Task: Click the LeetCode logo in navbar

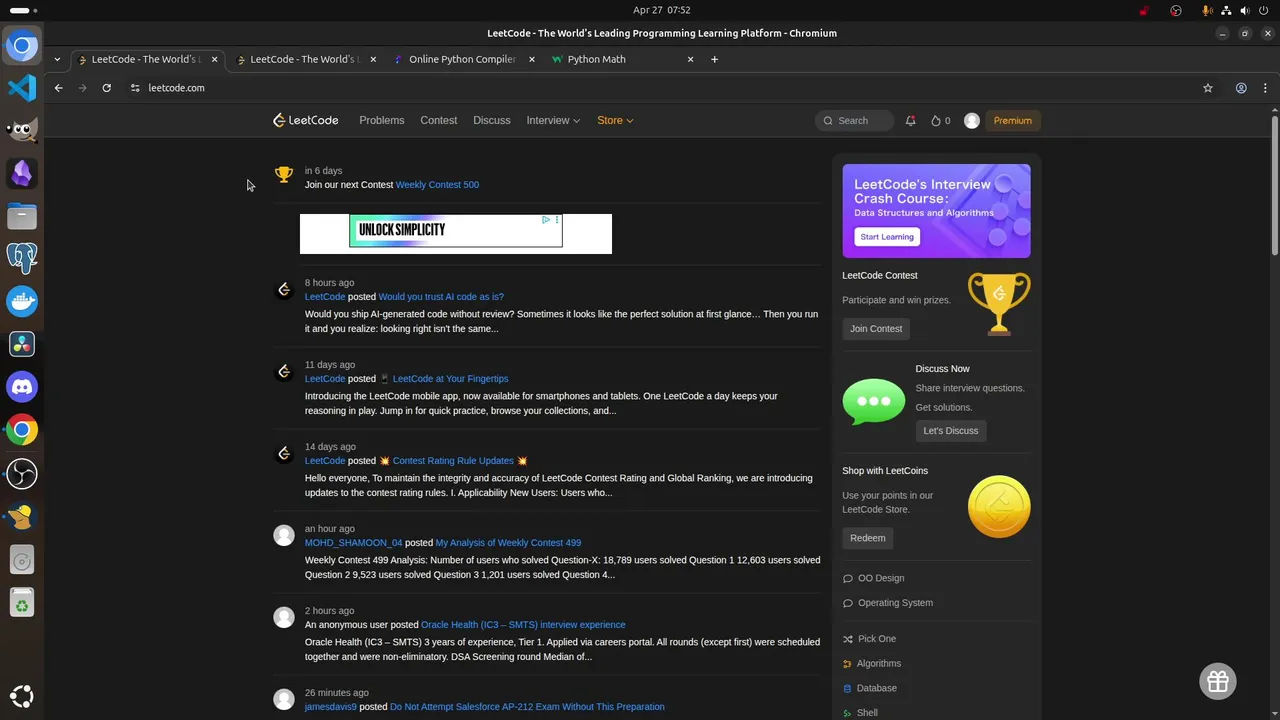Action: [306, 120]
